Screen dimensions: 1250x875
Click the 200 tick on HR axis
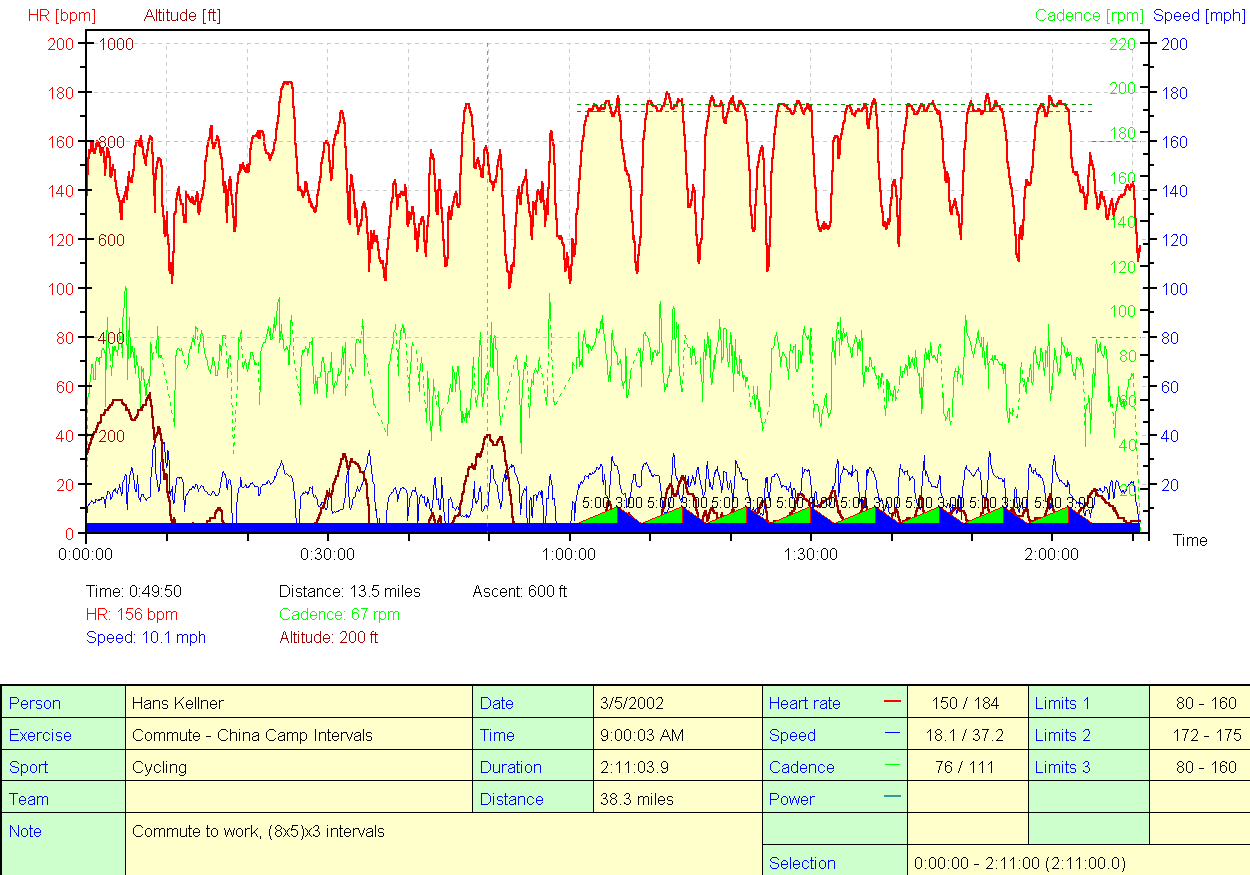(x=61, y=43)
